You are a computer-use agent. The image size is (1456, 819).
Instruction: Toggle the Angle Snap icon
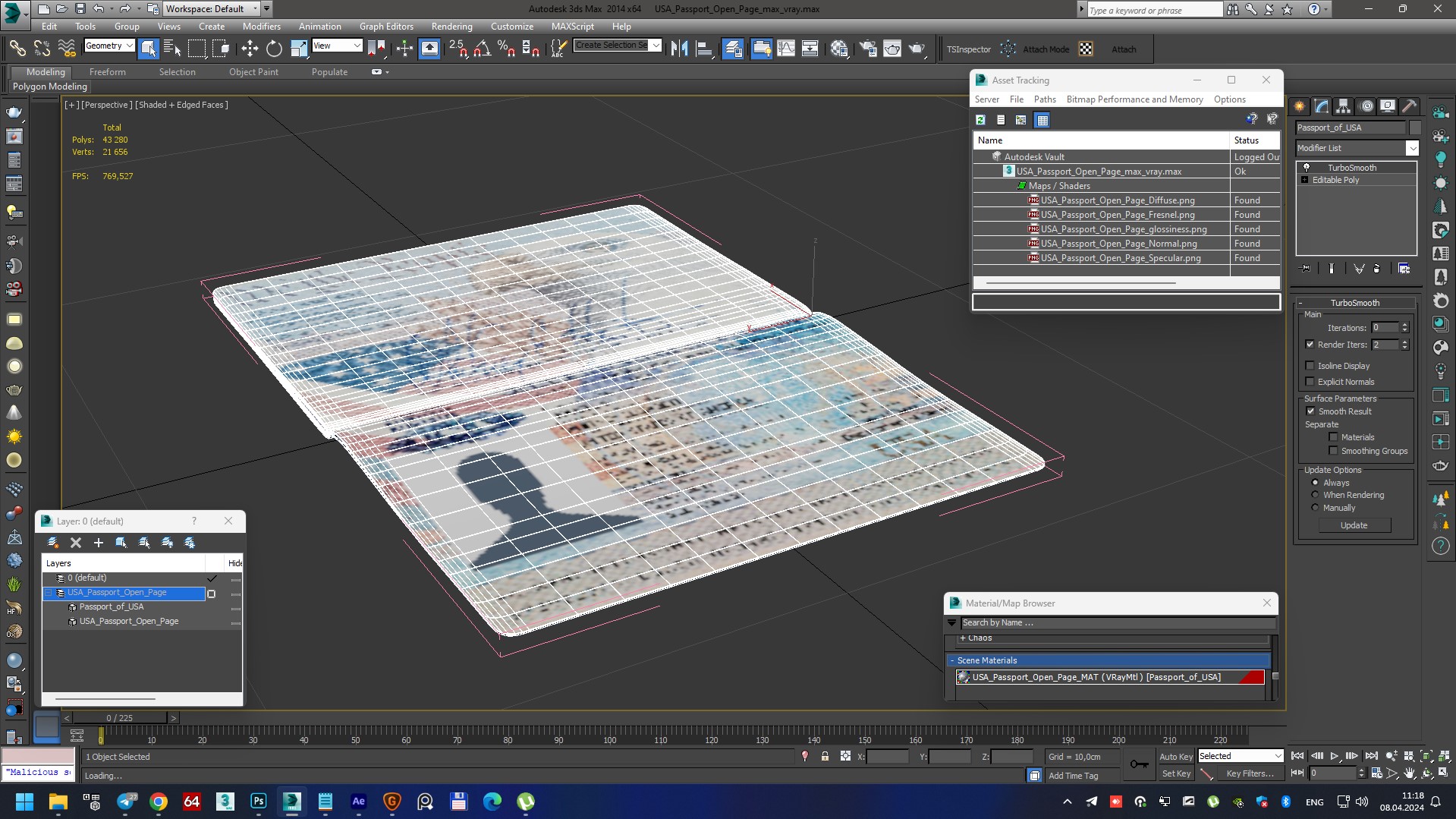[x=482, y=49]
